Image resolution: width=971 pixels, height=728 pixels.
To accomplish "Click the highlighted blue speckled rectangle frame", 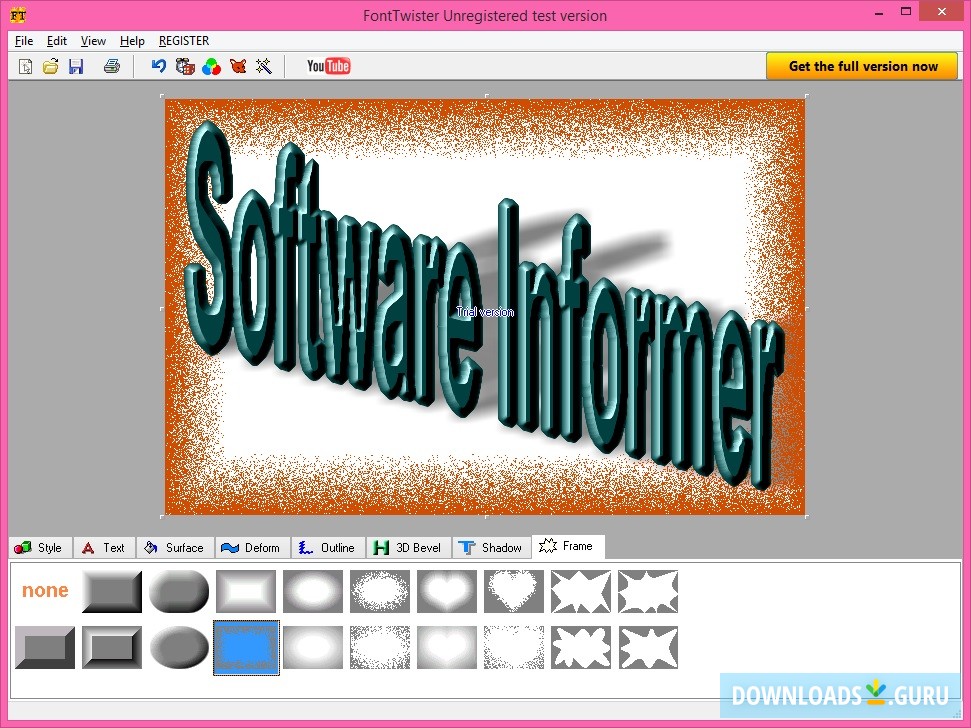I will click(x=246, y=648).
